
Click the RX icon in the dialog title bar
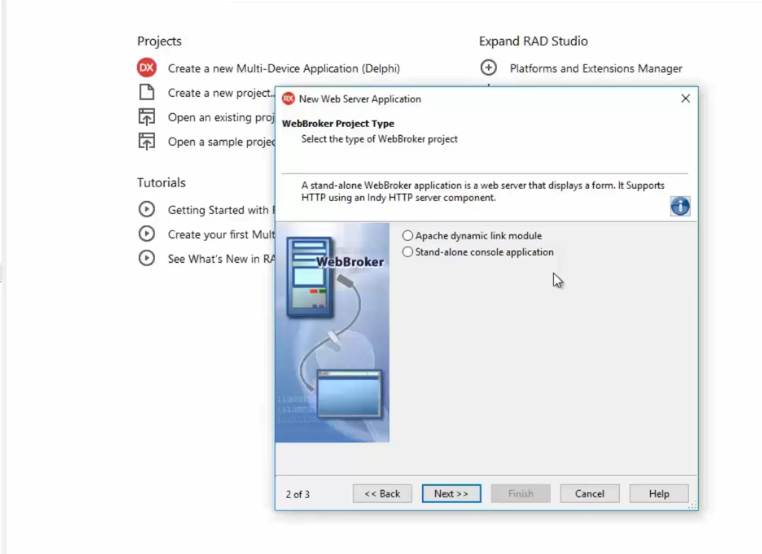(288, 99)
